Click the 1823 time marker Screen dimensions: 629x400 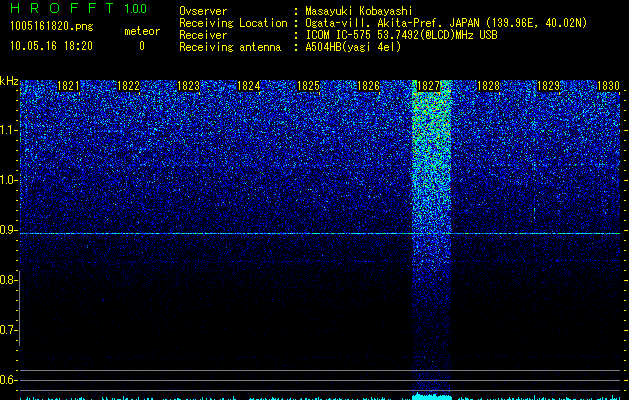189,86
